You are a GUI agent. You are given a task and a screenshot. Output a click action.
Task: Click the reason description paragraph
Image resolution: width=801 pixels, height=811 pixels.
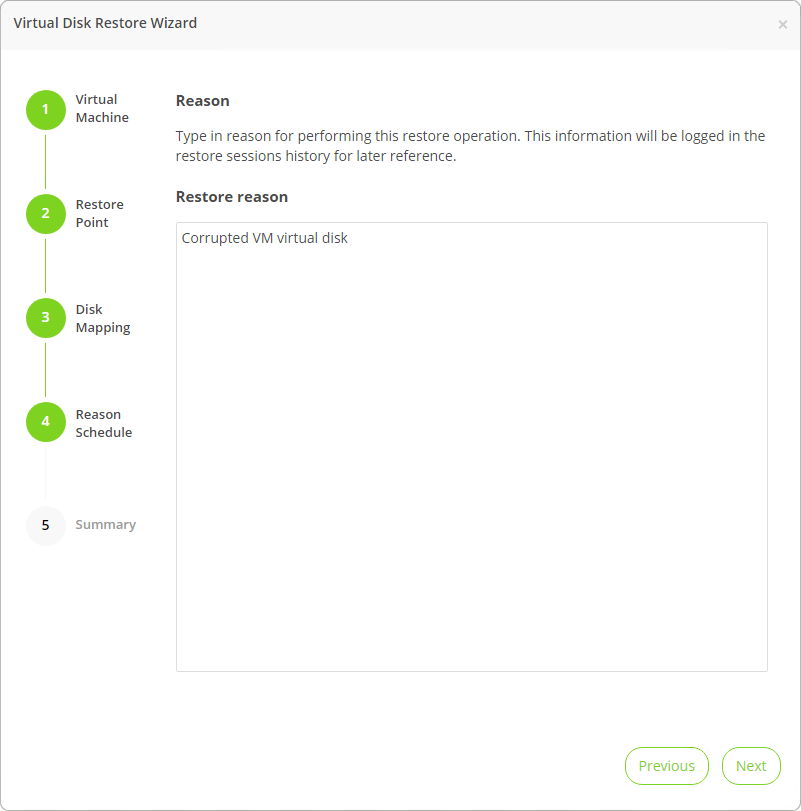pos(470,146)
